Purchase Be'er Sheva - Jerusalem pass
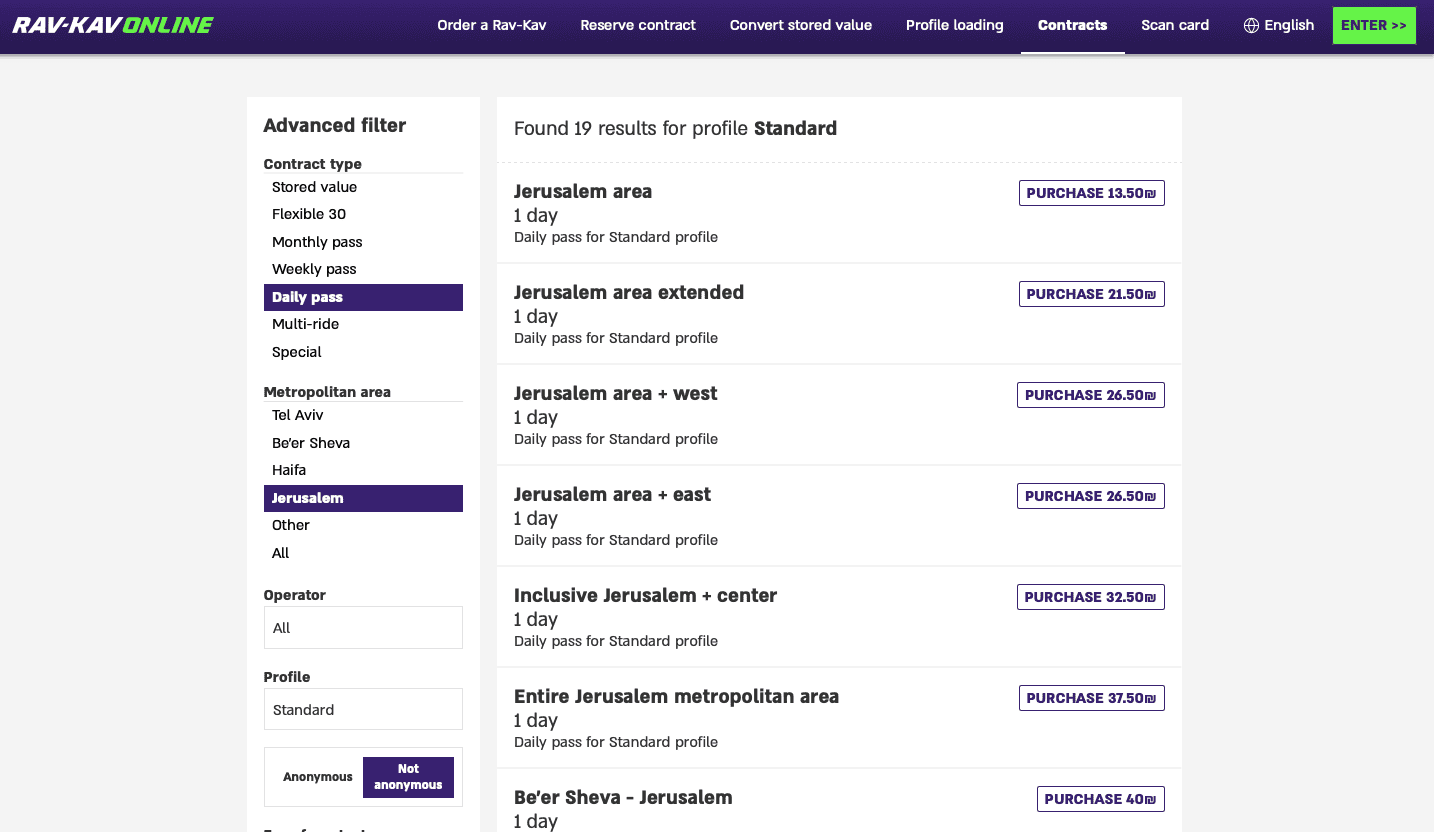This screenshot has width=1434, height=832. tap(1101, 799)
